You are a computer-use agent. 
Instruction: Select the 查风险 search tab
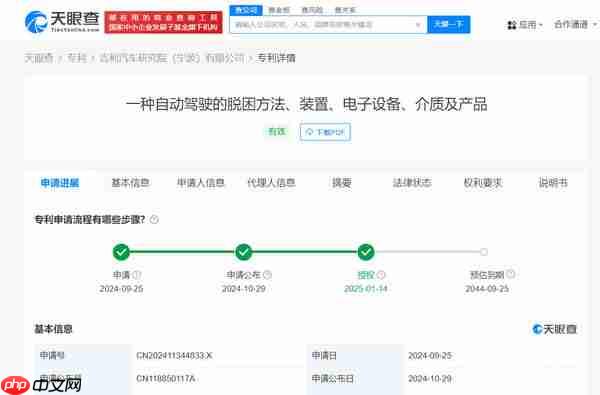[312, 10]
